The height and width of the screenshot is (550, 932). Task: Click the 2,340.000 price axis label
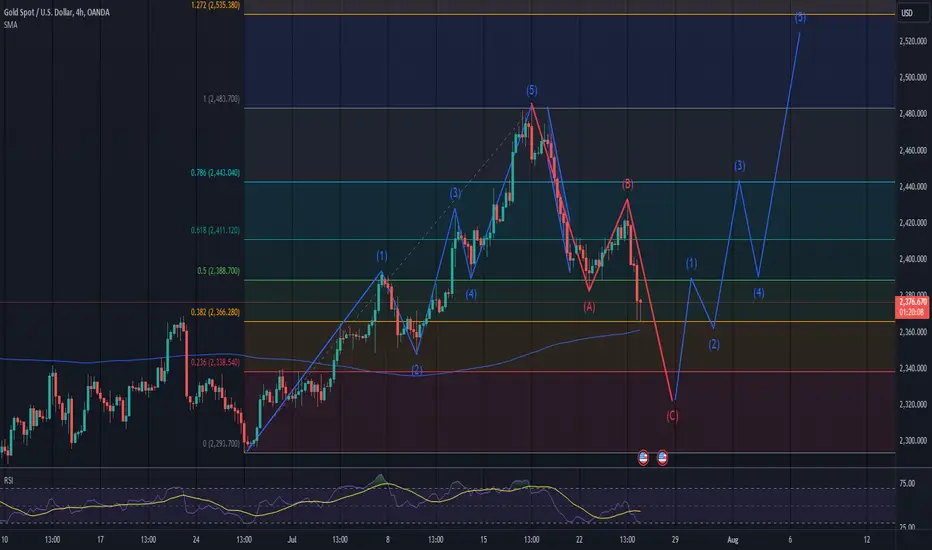(913, 369)
